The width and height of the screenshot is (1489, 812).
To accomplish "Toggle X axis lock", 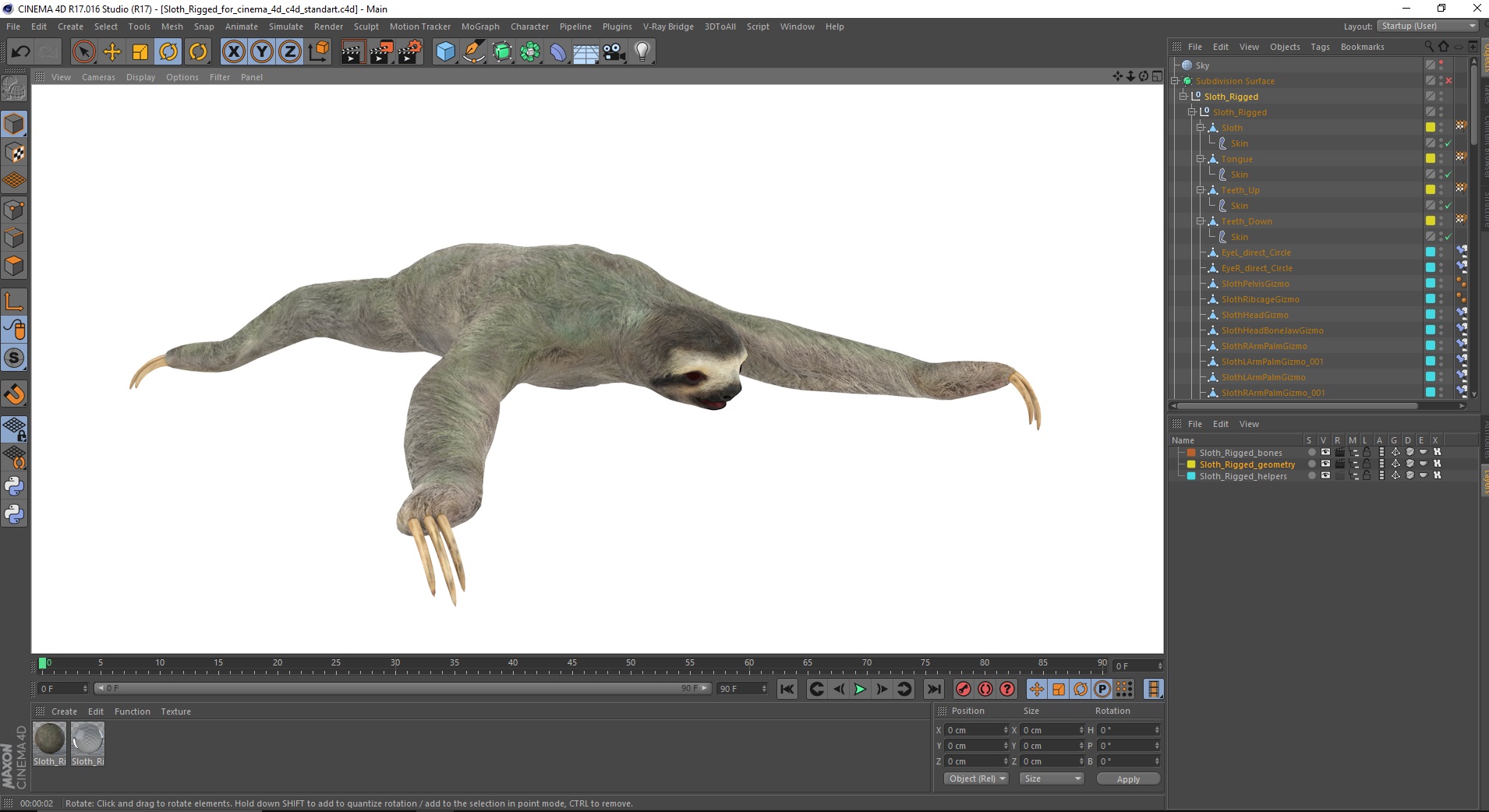I will (233, 52).
